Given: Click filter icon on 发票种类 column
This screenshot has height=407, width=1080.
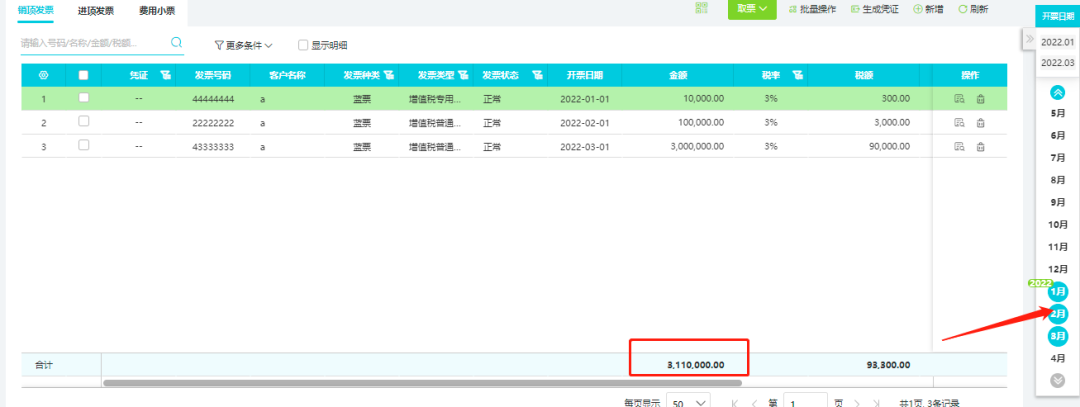Looking at the screenshot, I should pyautogui.click(x=388, y=75).
